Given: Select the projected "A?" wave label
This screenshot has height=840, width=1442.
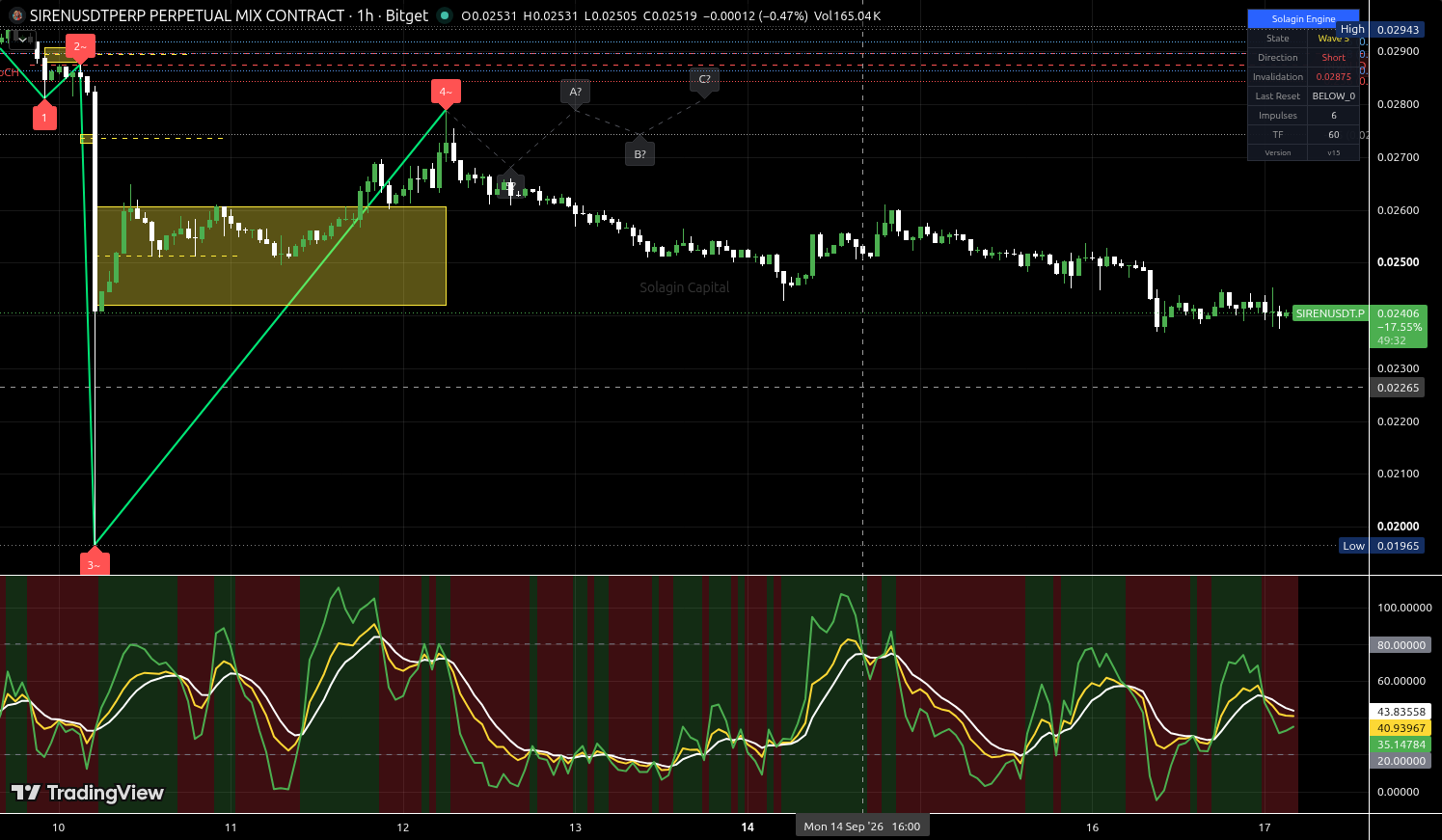Looking at the screenshot, I should [x=575, y=93].
